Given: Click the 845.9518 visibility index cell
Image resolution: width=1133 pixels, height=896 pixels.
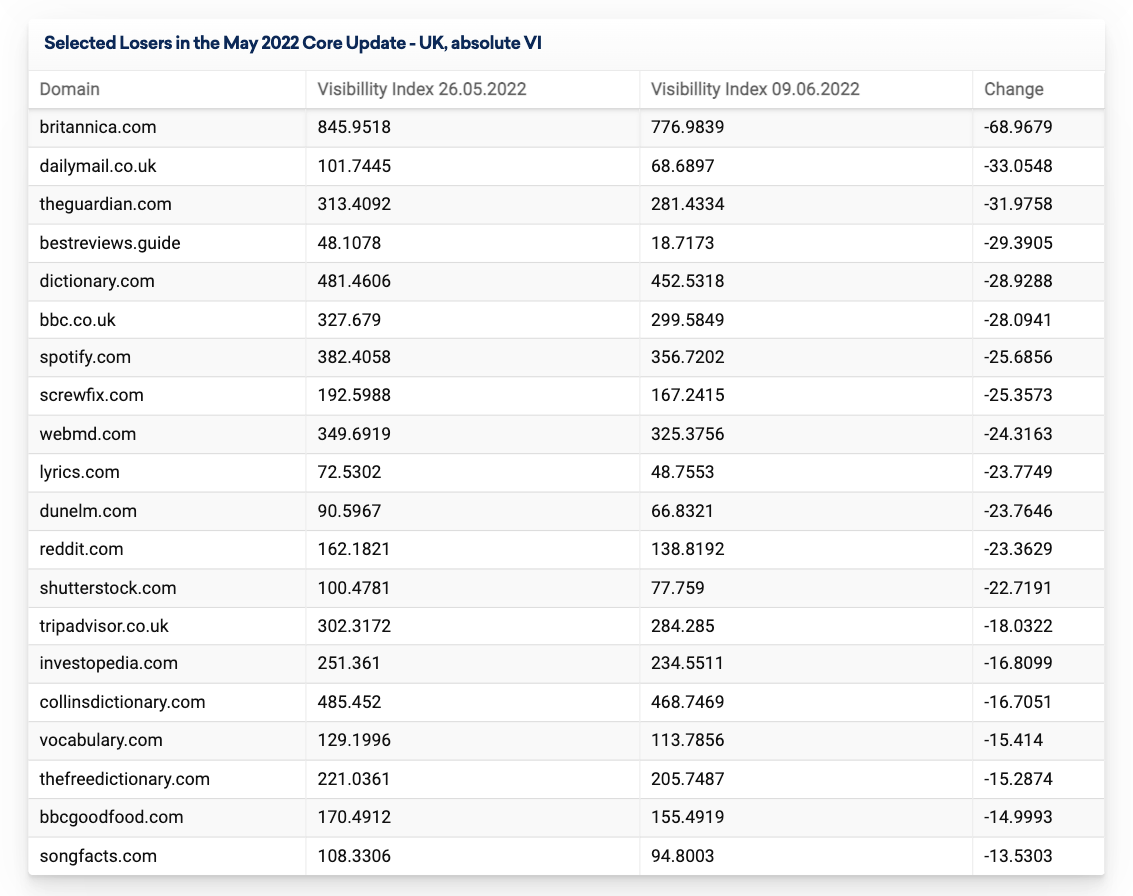Looking at the screenshot, I should coord(354,127).
